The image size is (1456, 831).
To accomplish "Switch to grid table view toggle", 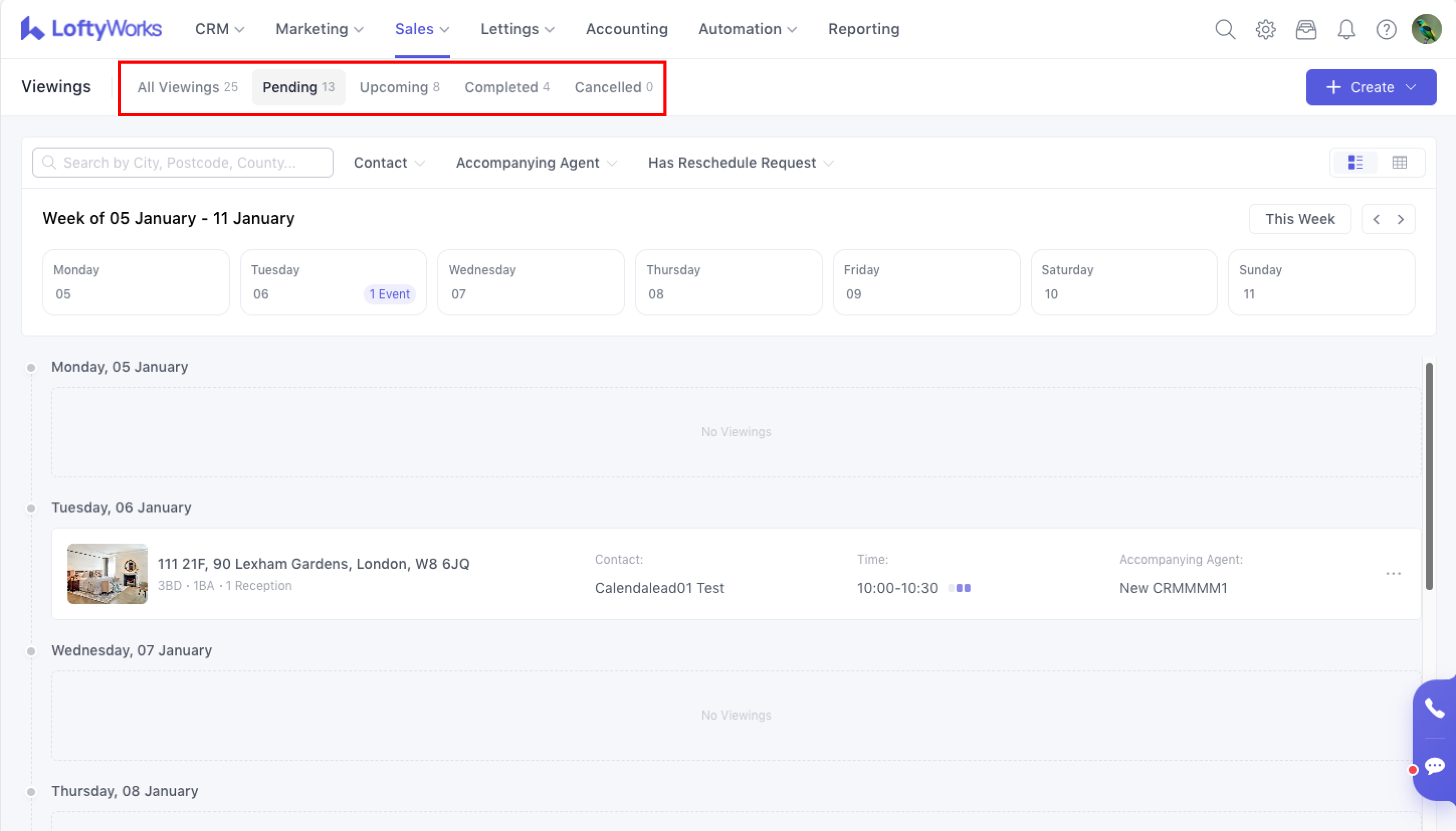I will (x=1399, y=163).
